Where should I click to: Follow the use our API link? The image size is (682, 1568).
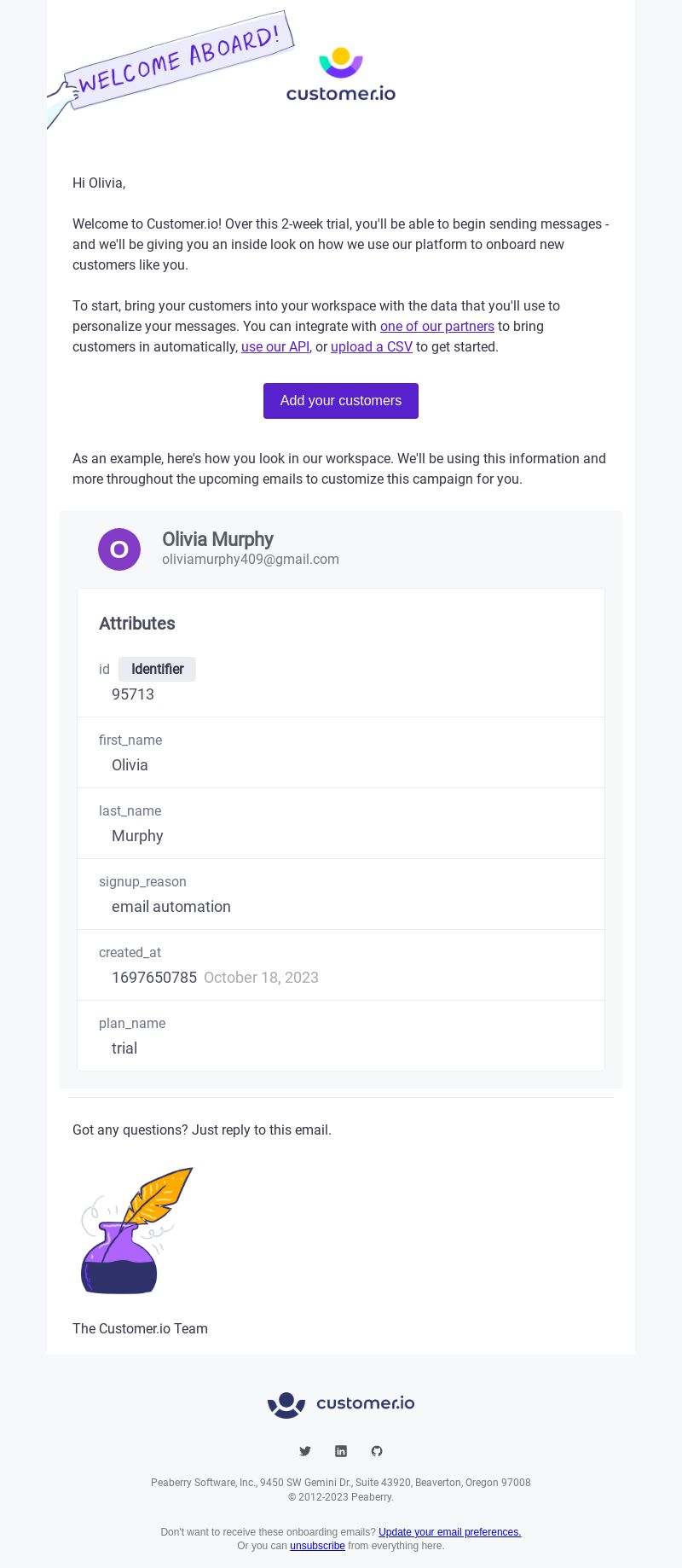(x=275, y=346)
